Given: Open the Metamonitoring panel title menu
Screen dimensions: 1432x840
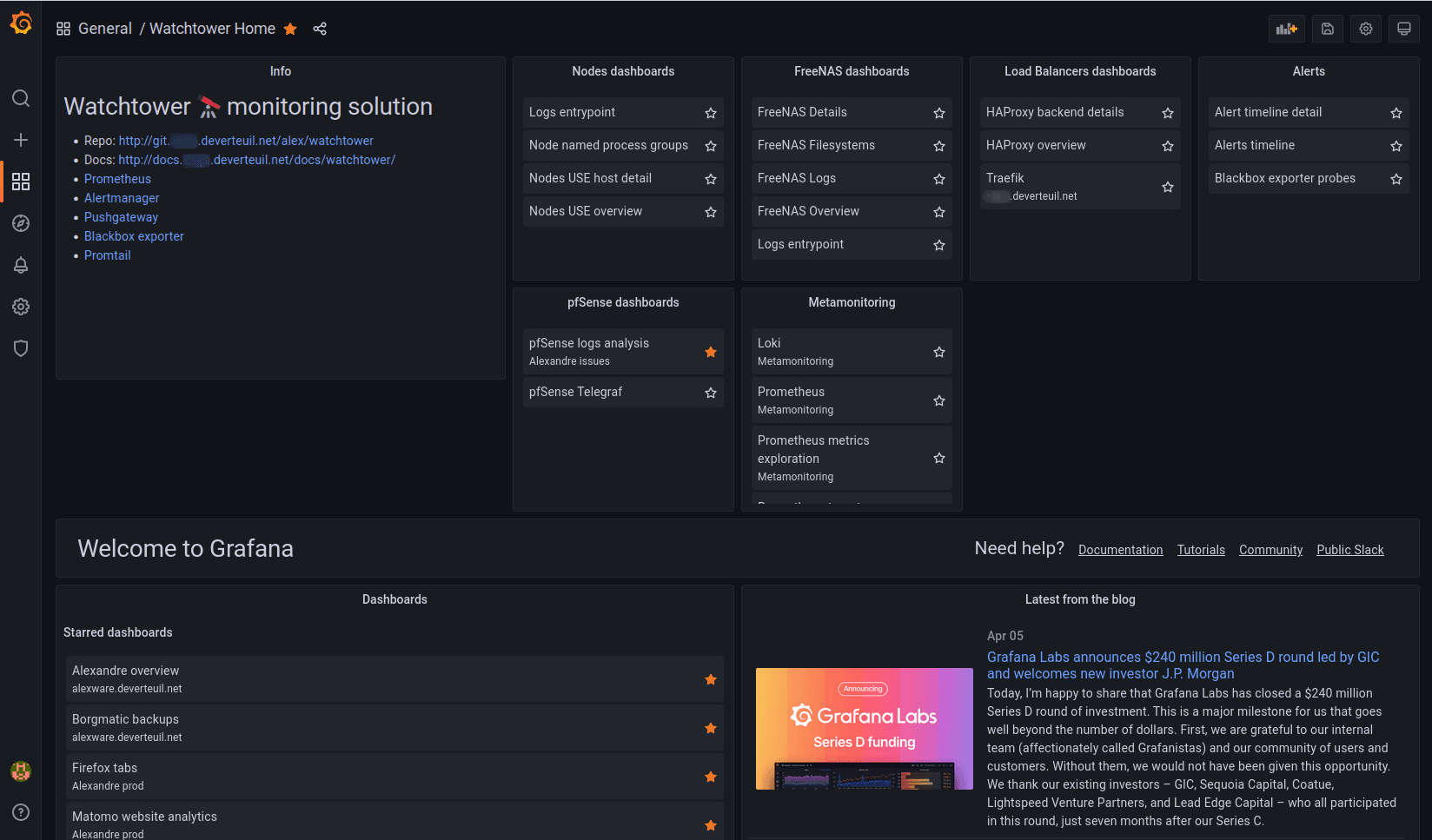Looking at the screenshot, I should [x=852, y=302].
